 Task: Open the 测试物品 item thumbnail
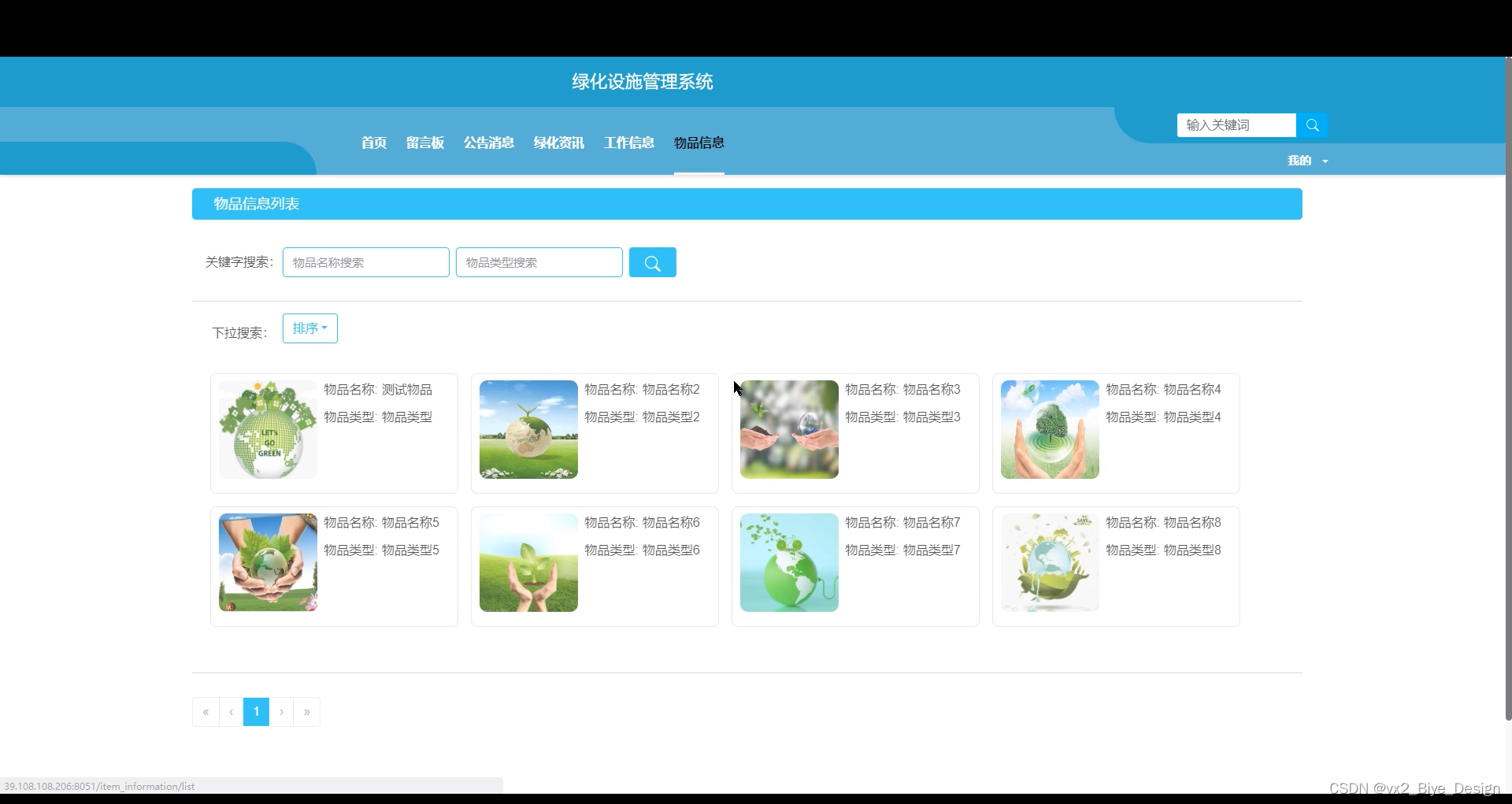[x=267, y=429]
